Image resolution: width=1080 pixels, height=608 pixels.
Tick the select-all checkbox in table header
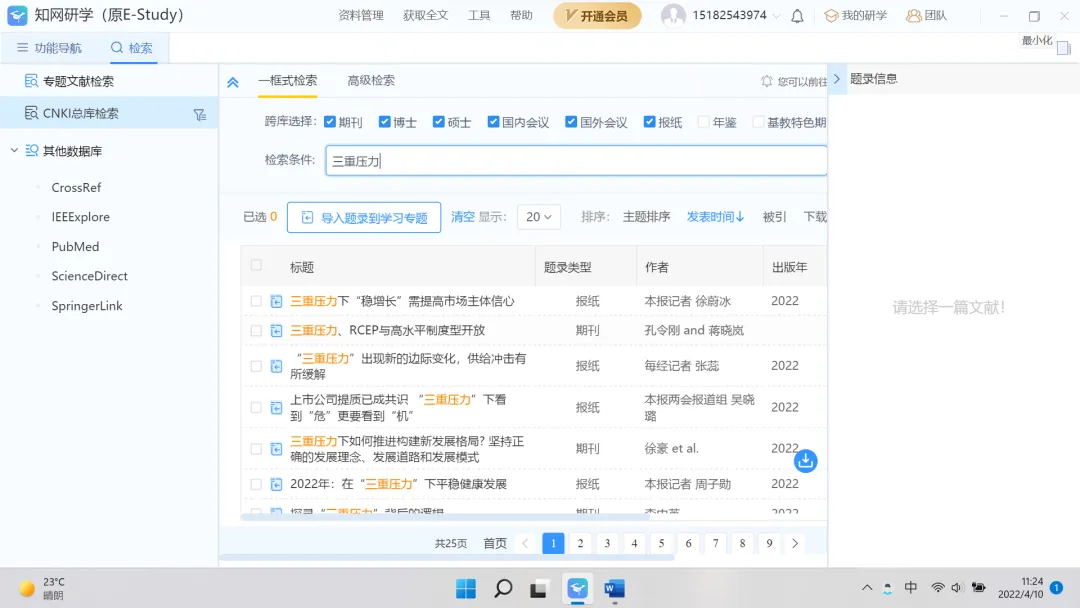256,265
